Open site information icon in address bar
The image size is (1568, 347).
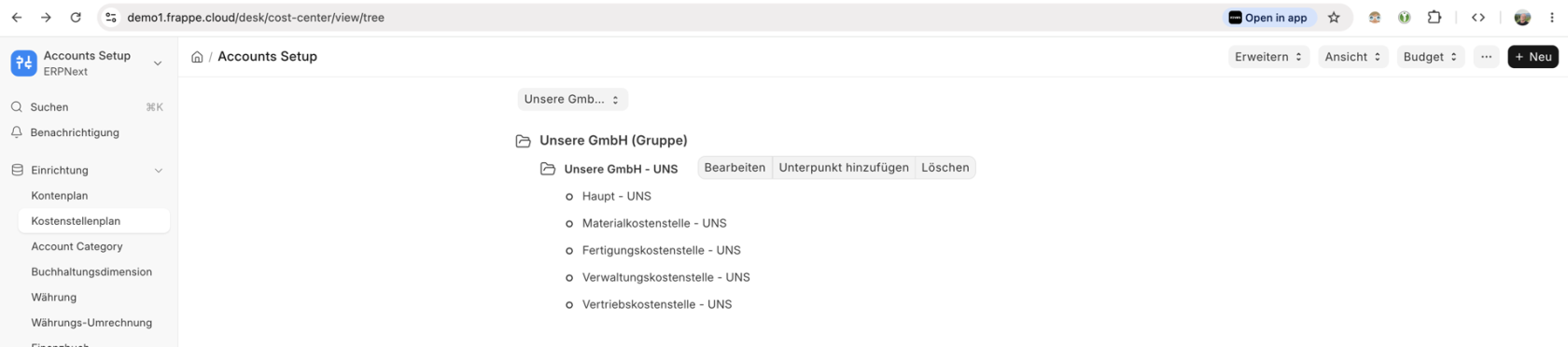coord(110,17)
